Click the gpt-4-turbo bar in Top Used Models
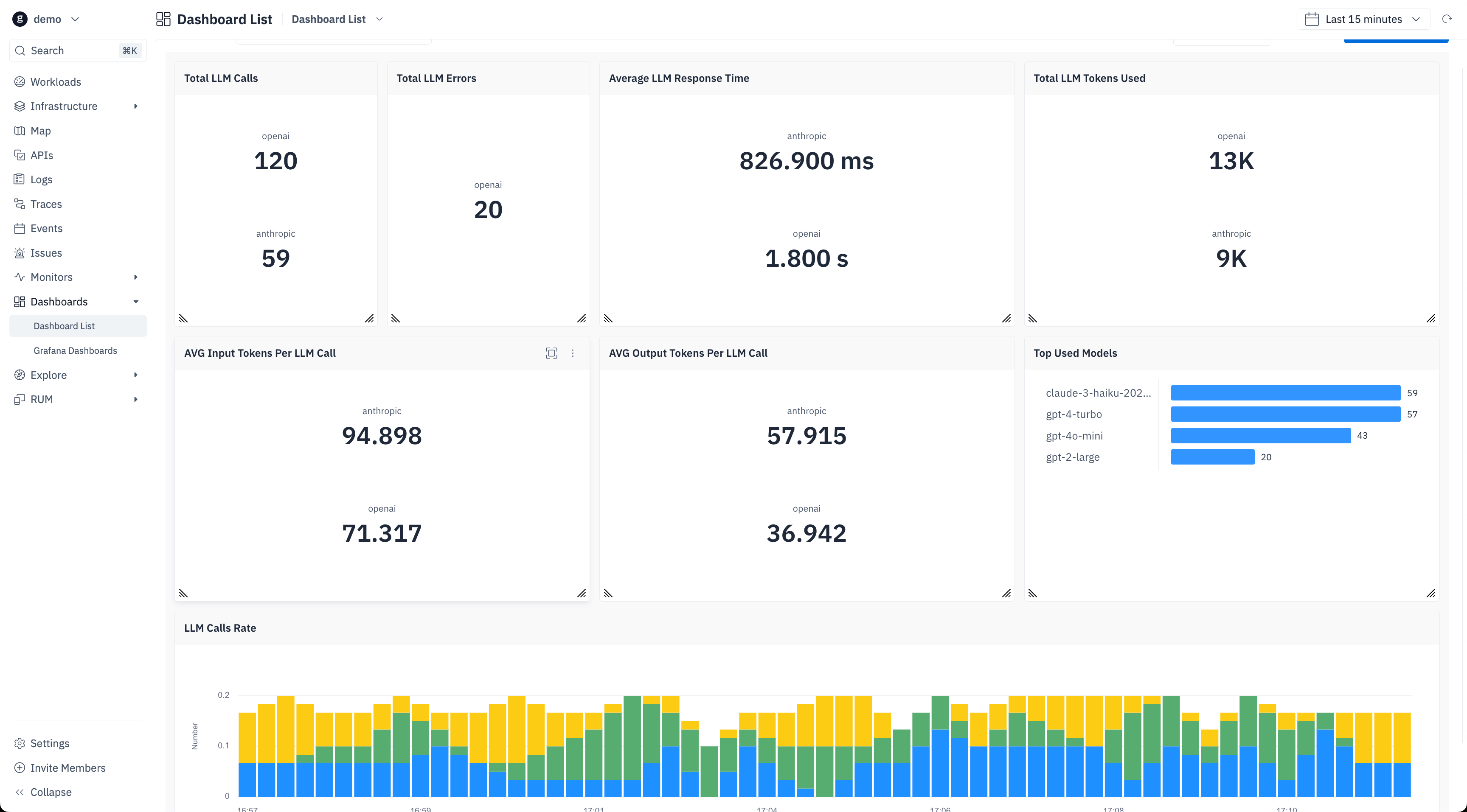Screen dimensions: 1467x812 1285,414
